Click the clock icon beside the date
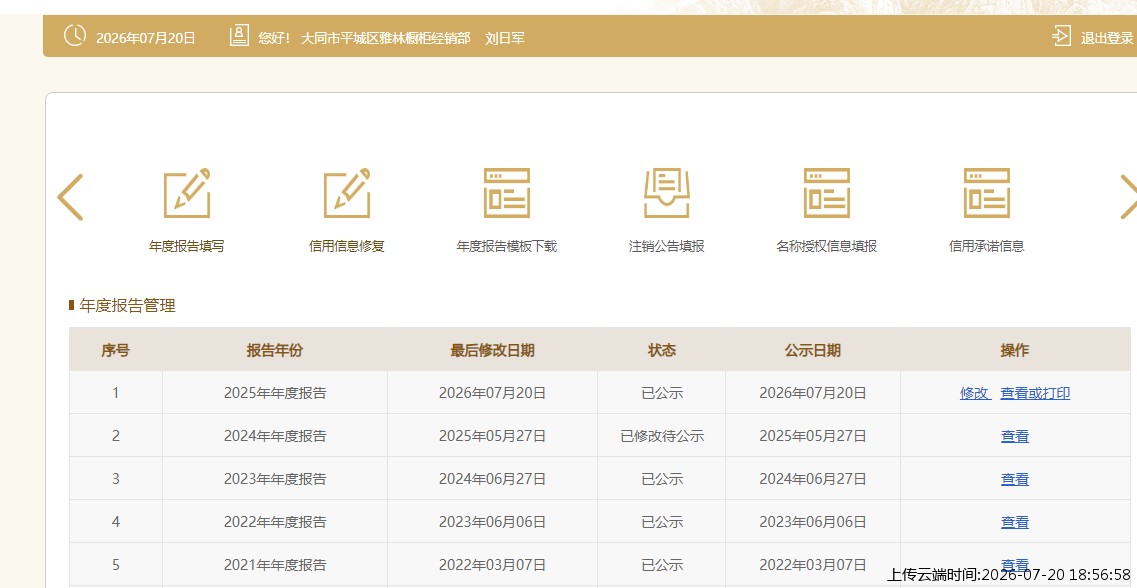Screen dimensions: 1137x588 [75, 35]
